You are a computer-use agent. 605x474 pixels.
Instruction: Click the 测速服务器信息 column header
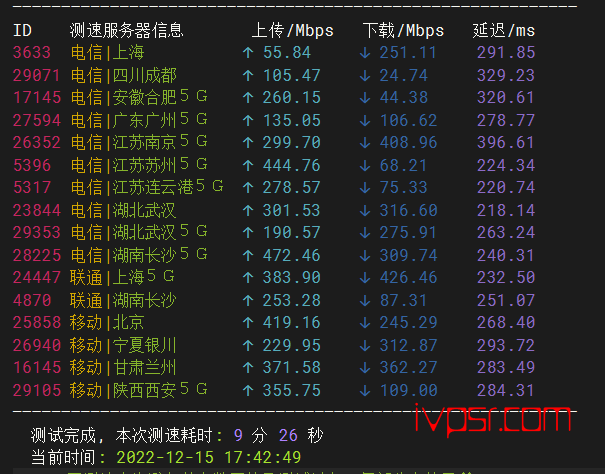127,30
